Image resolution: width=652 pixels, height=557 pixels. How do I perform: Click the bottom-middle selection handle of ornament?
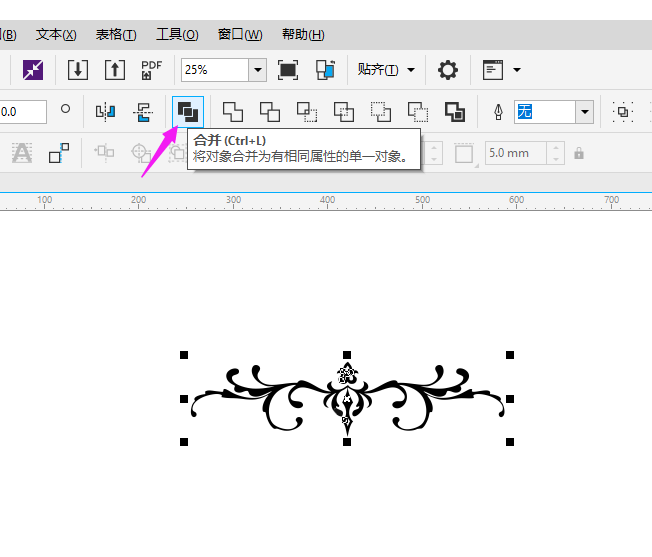click(347, 442)
